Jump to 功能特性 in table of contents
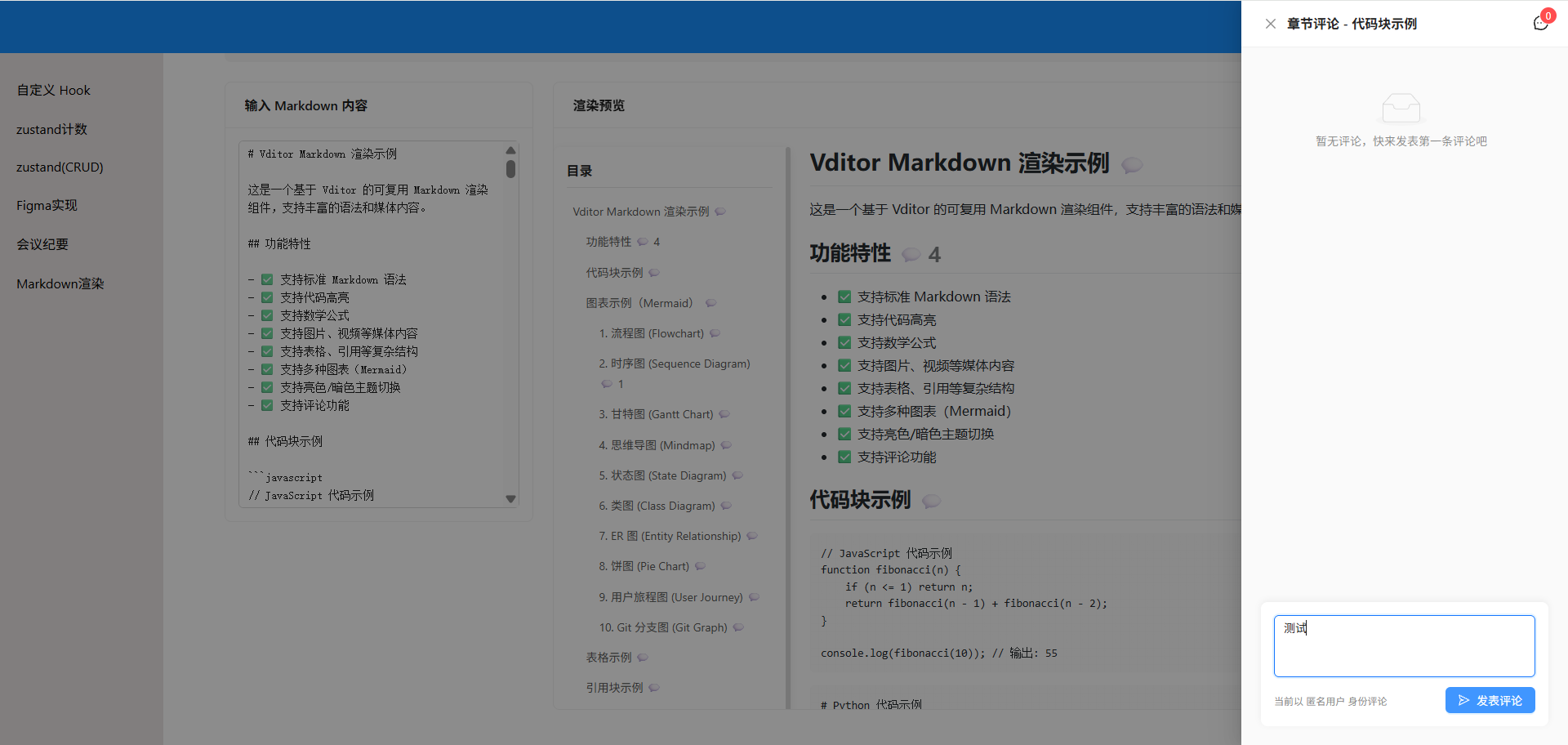Viewport: 1568px width, 745px height. [x=608, y=242]
